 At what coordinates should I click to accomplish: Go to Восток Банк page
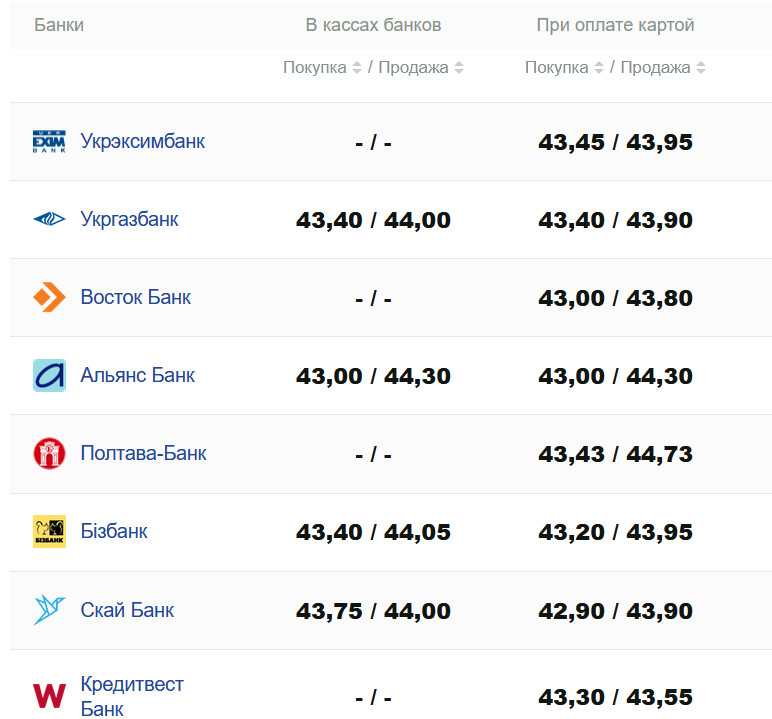(x=135, y=297)
